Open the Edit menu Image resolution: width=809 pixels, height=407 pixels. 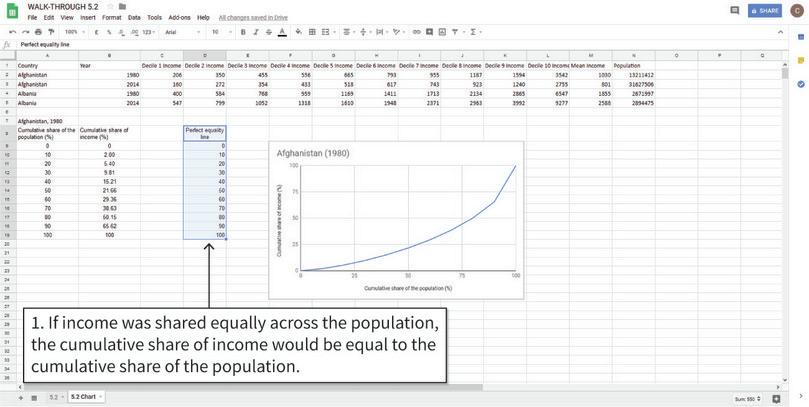click(x=48, y=18)
